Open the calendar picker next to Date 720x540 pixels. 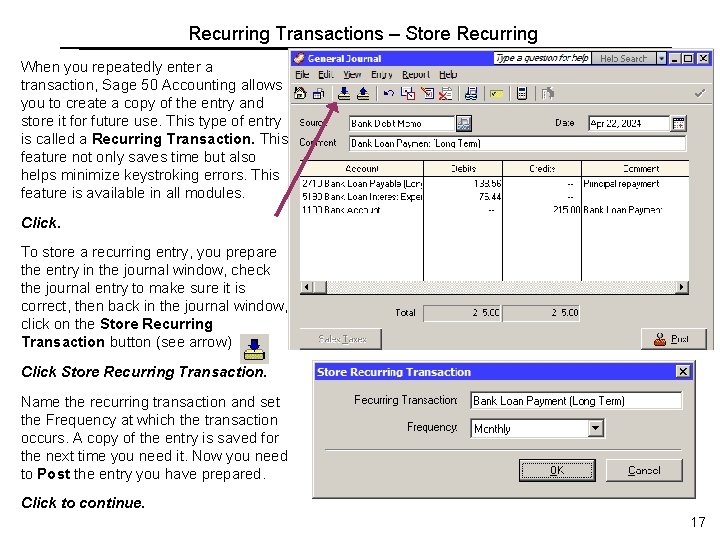(678, 123)
